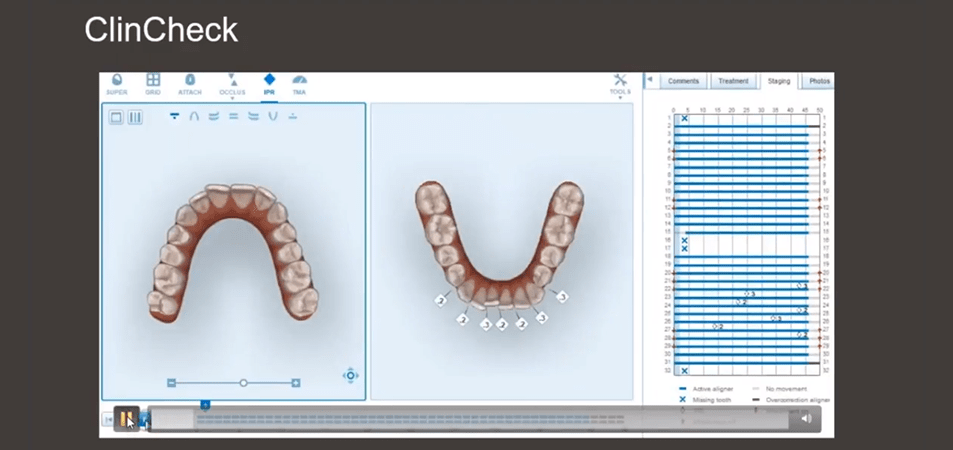Select the lower occlusal view icon
Viewport: 953px width, 450px height.
coord(292,116)
